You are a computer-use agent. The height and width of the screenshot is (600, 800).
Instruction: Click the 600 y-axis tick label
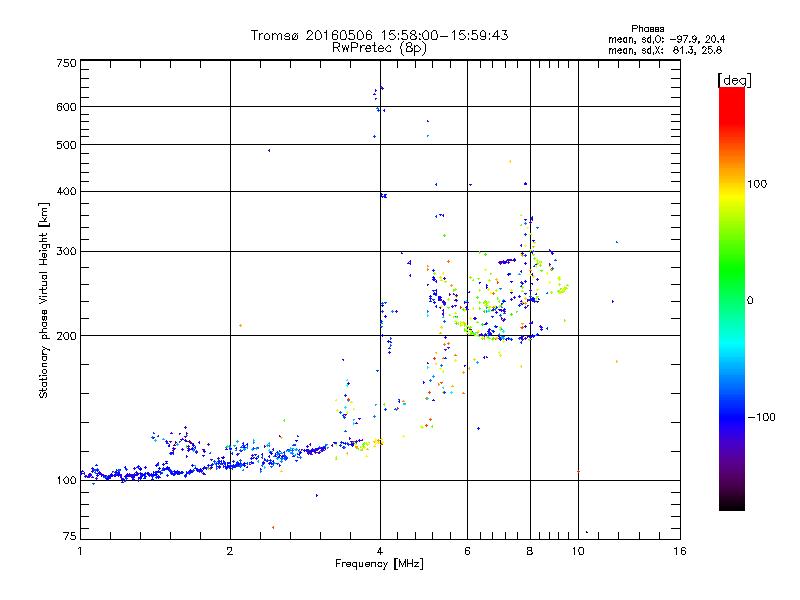click(66, 107)
